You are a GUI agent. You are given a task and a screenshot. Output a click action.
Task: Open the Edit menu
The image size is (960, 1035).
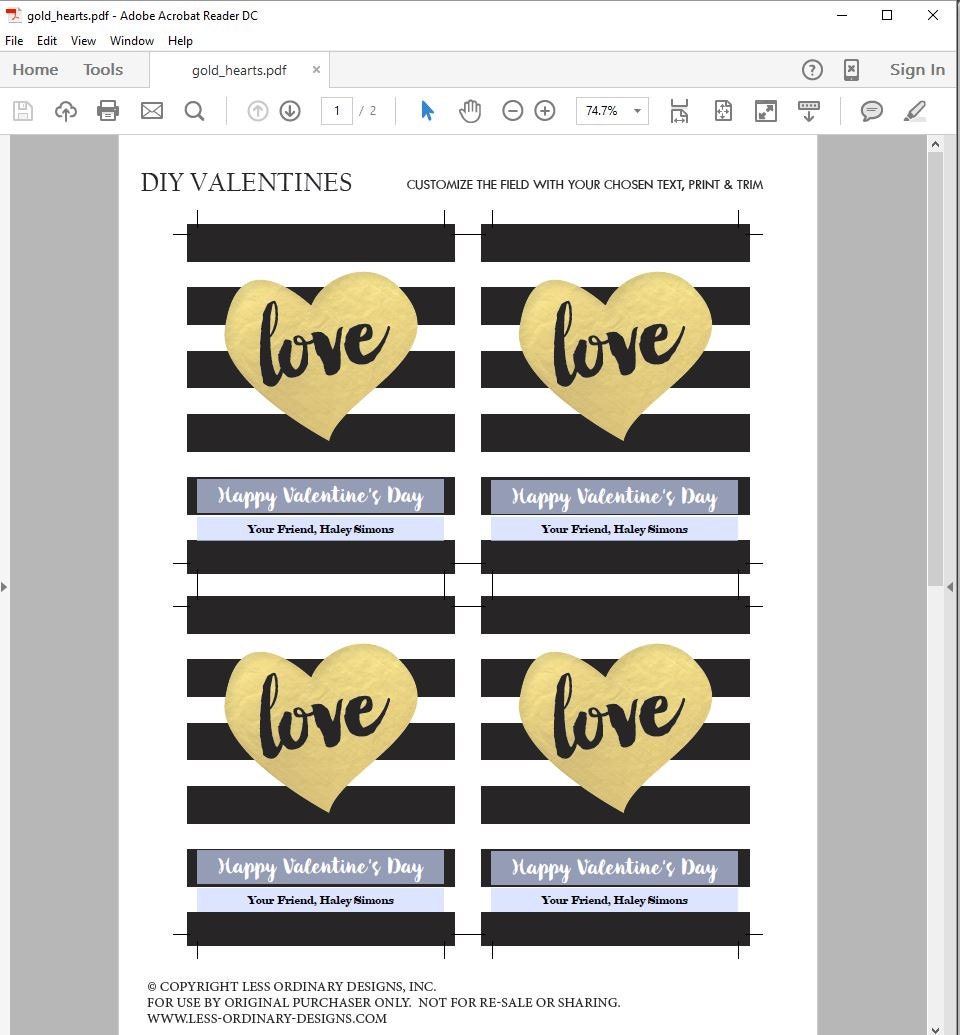[x=46, y=41]
